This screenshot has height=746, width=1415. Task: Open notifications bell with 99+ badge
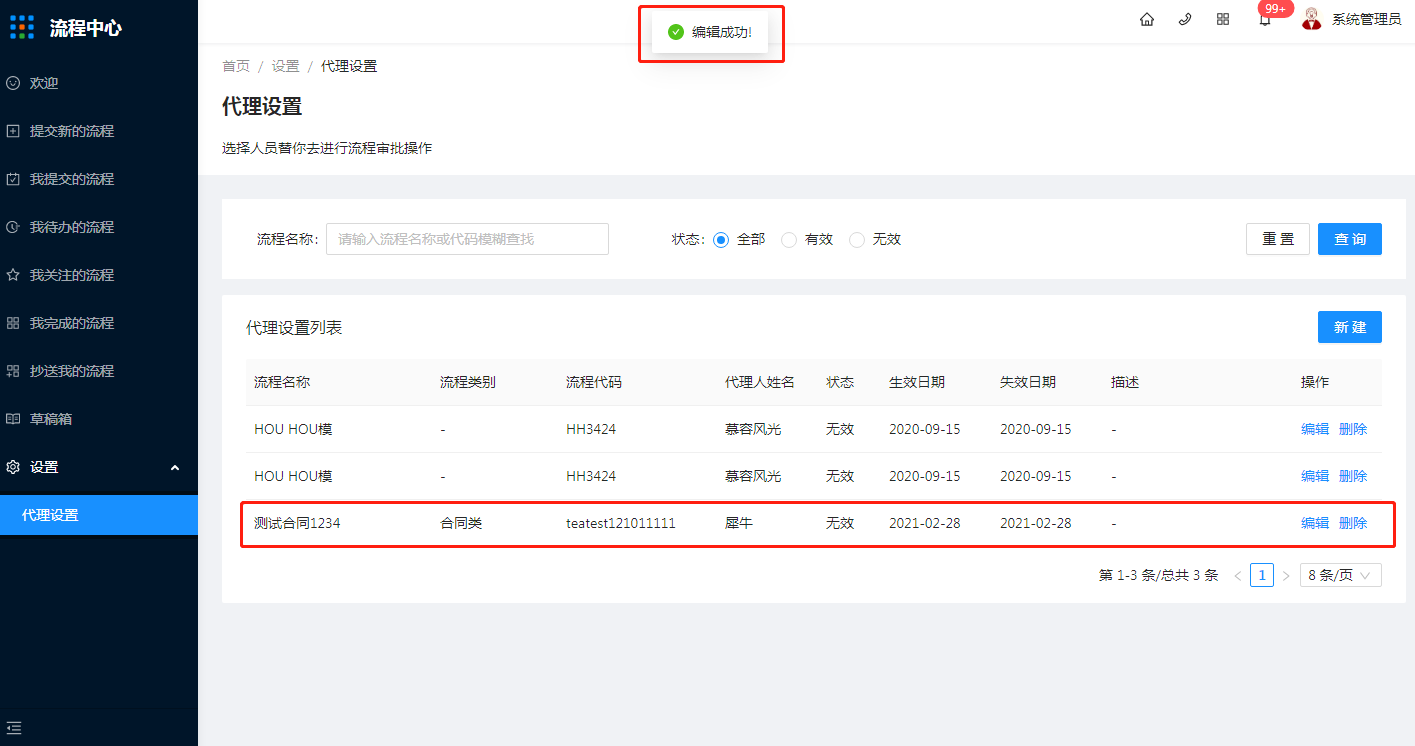[x=1265, y=19]
